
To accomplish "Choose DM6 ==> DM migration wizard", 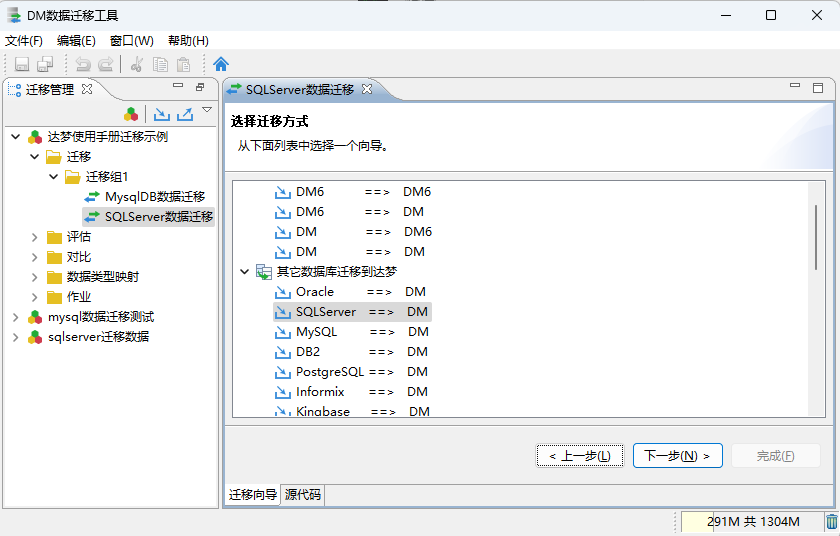I will click(x=349, y=212).
